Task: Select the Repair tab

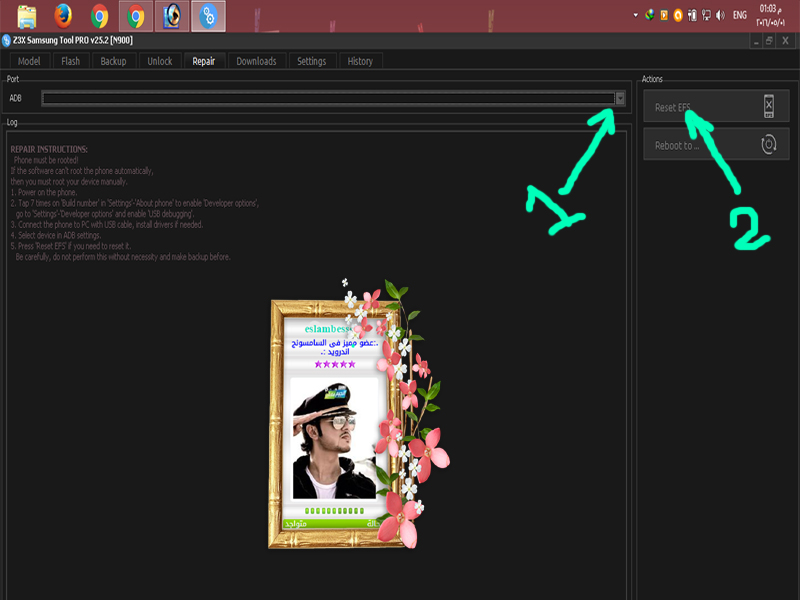Action: (x=204, y=61)
